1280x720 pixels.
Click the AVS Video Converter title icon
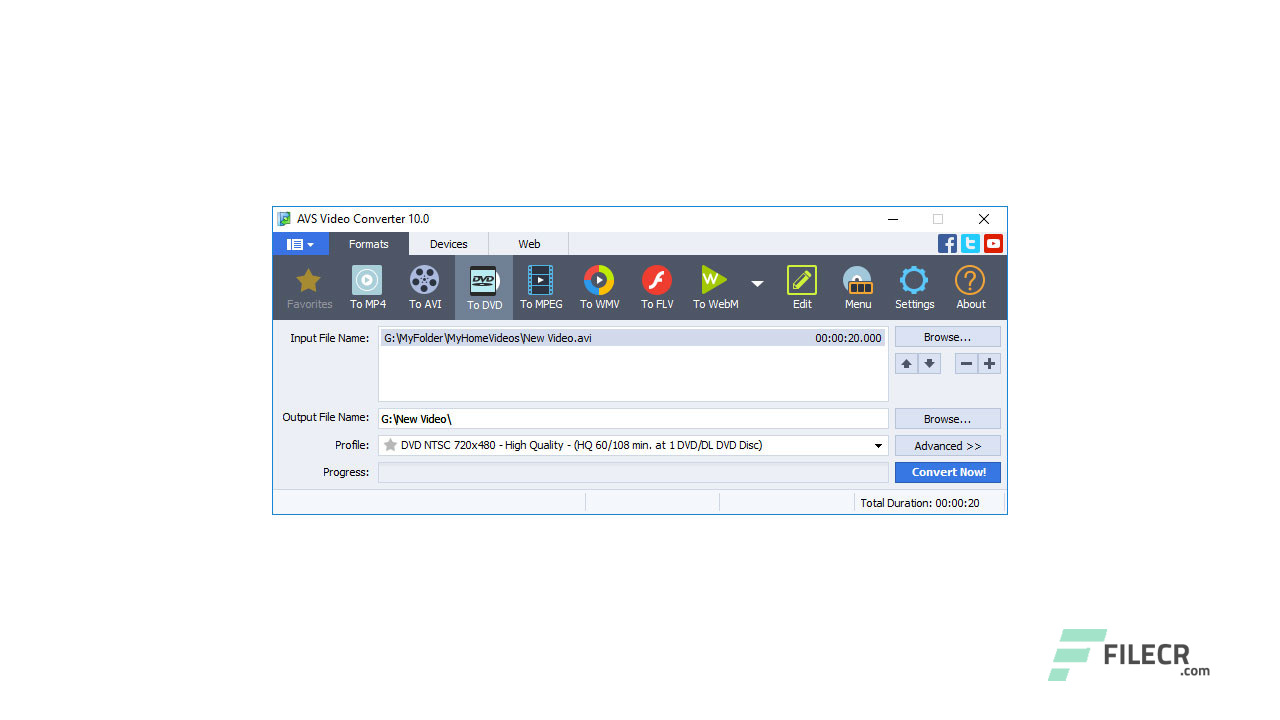tap(284, 219)
